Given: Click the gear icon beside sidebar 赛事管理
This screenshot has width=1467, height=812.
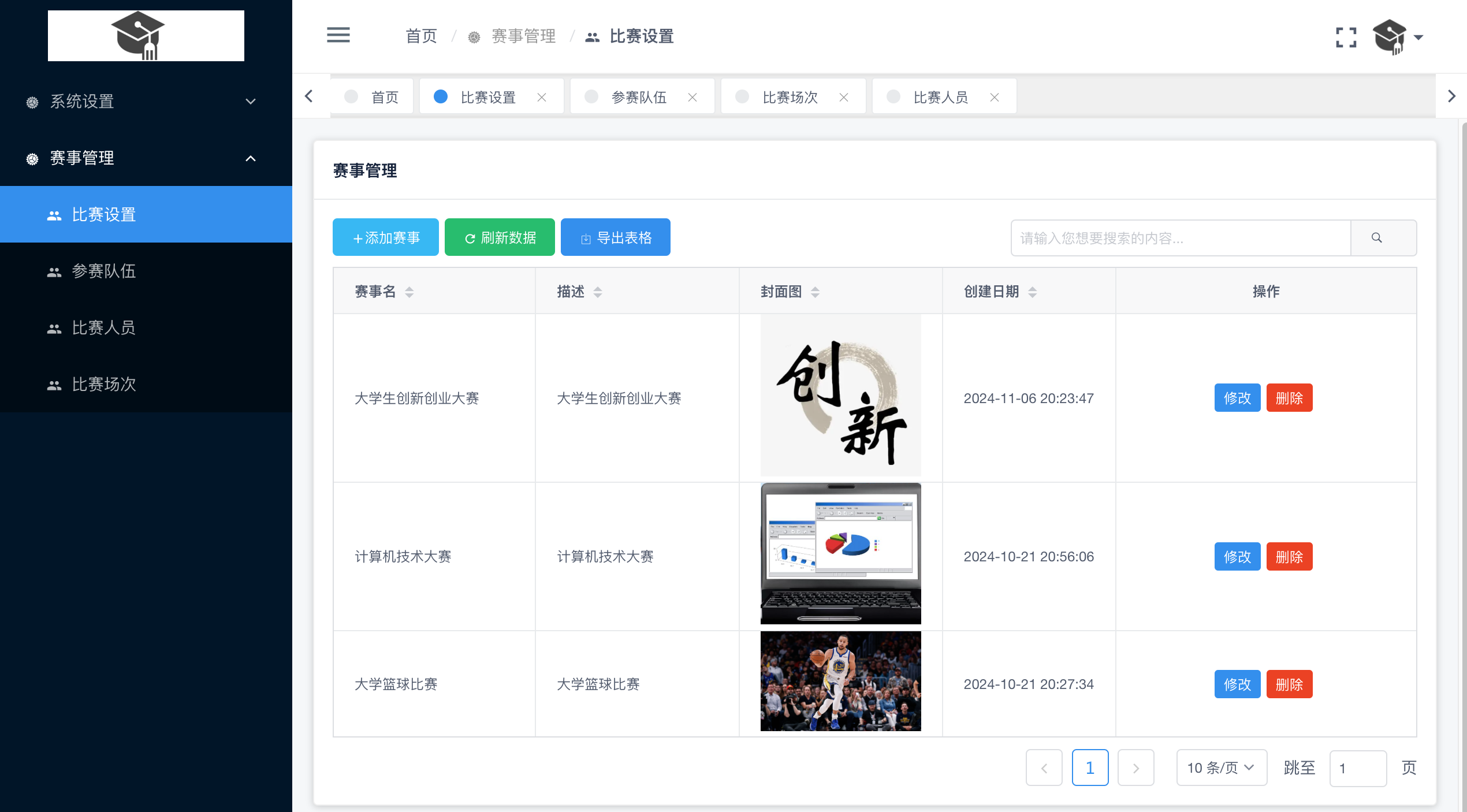Looking at the screenshot, I should (x=32, y=159).
